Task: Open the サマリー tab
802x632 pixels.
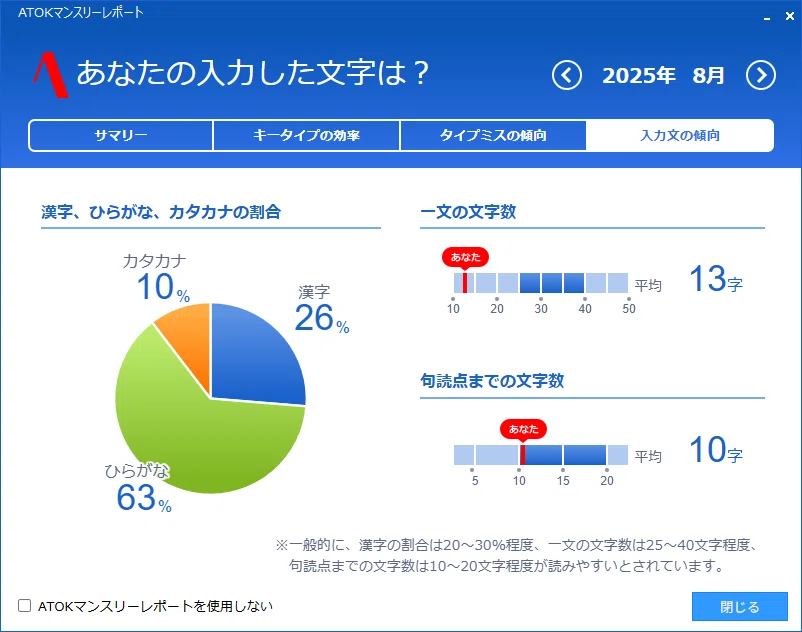Action: 121,136
